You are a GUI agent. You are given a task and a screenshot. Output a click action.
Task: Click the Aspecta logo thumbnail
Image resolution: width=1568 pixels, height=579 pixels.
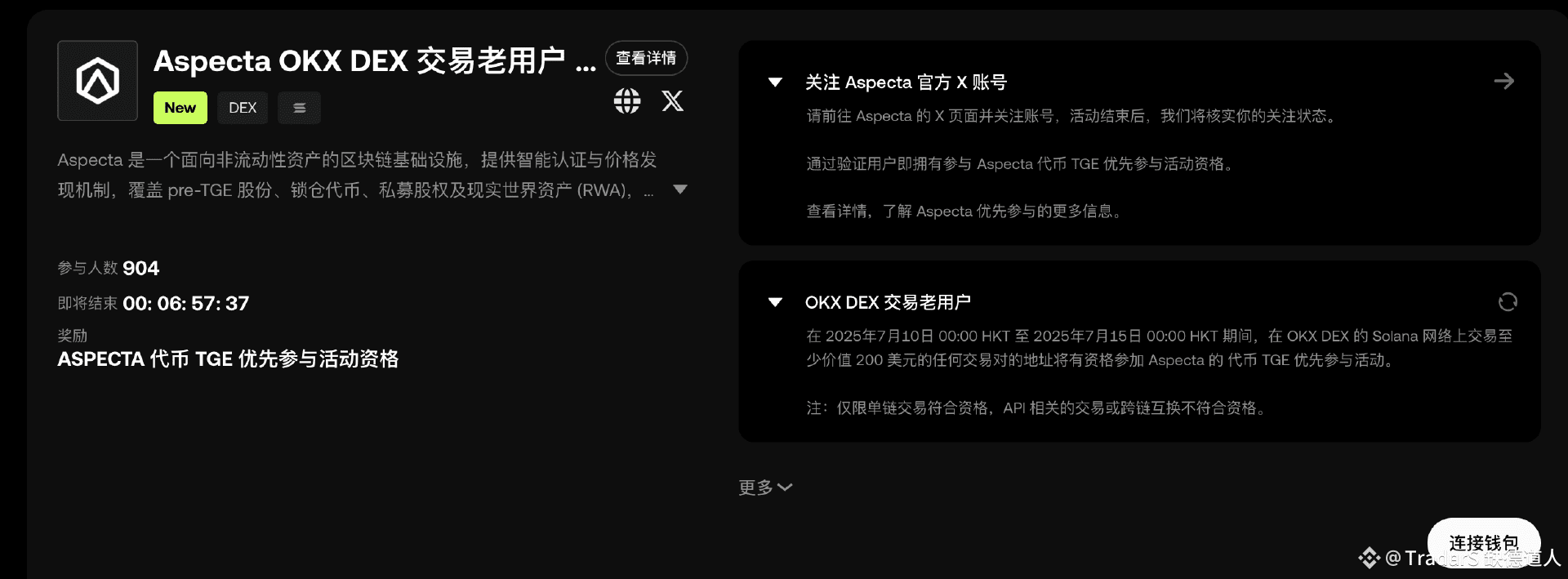97,81
